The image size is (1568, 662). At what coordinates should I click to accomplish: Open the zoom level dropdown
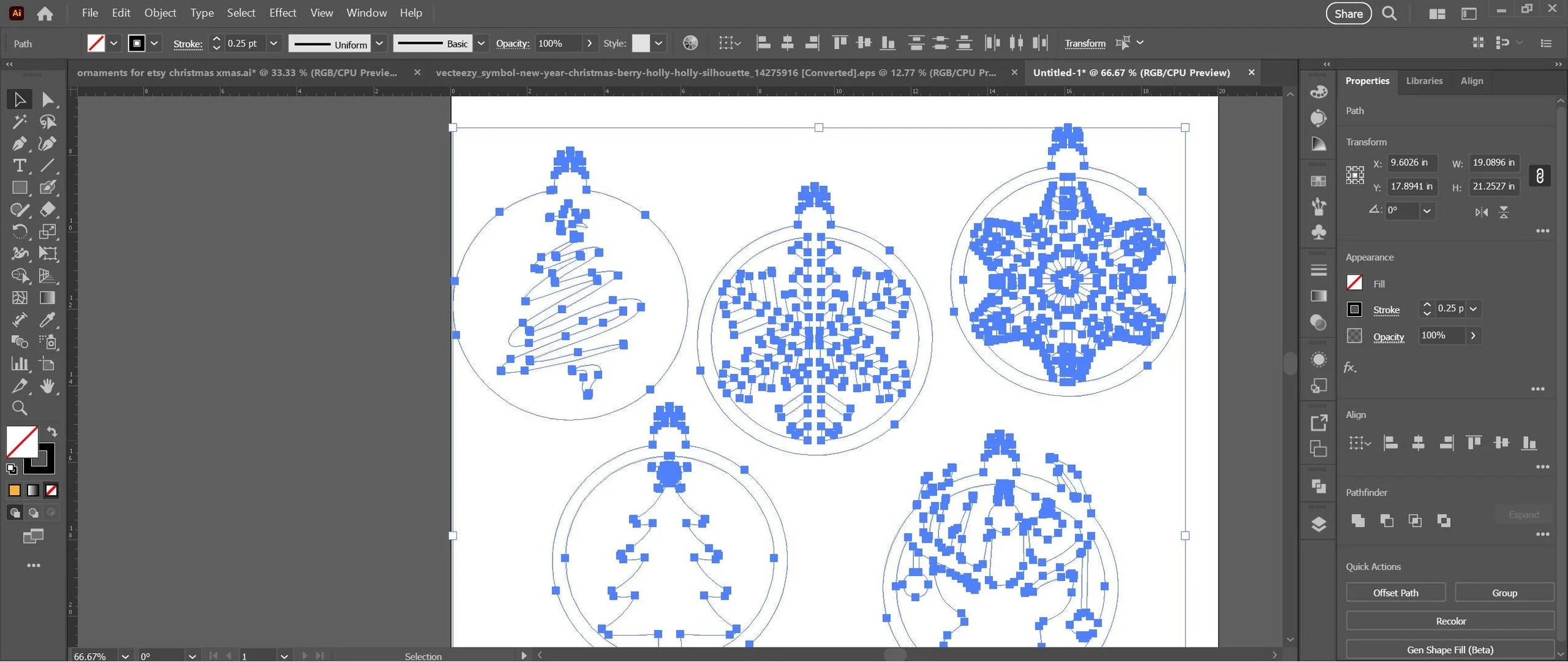[125, 656]
